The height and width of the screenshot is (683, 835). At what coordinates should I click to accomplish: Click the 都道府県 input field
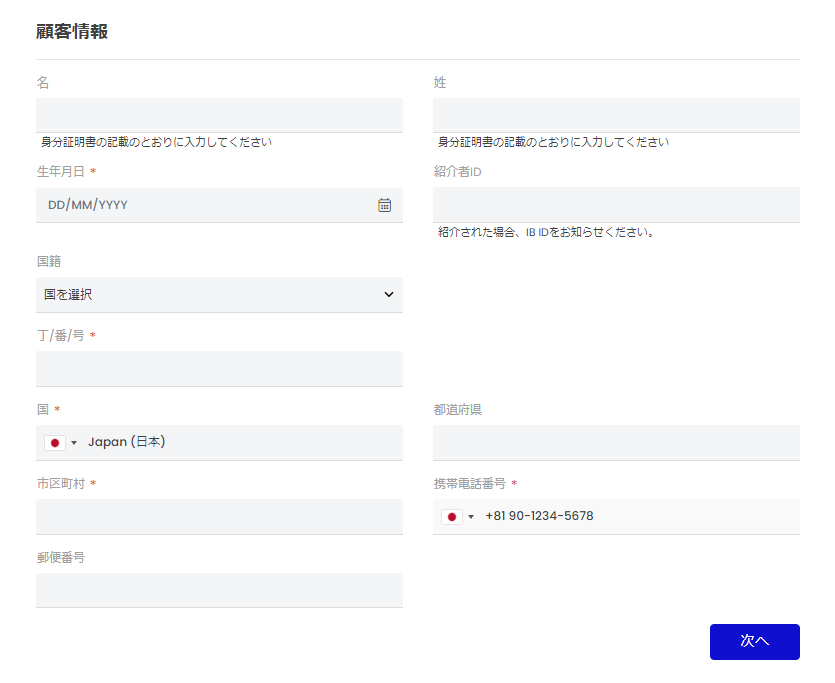(616, 442)
